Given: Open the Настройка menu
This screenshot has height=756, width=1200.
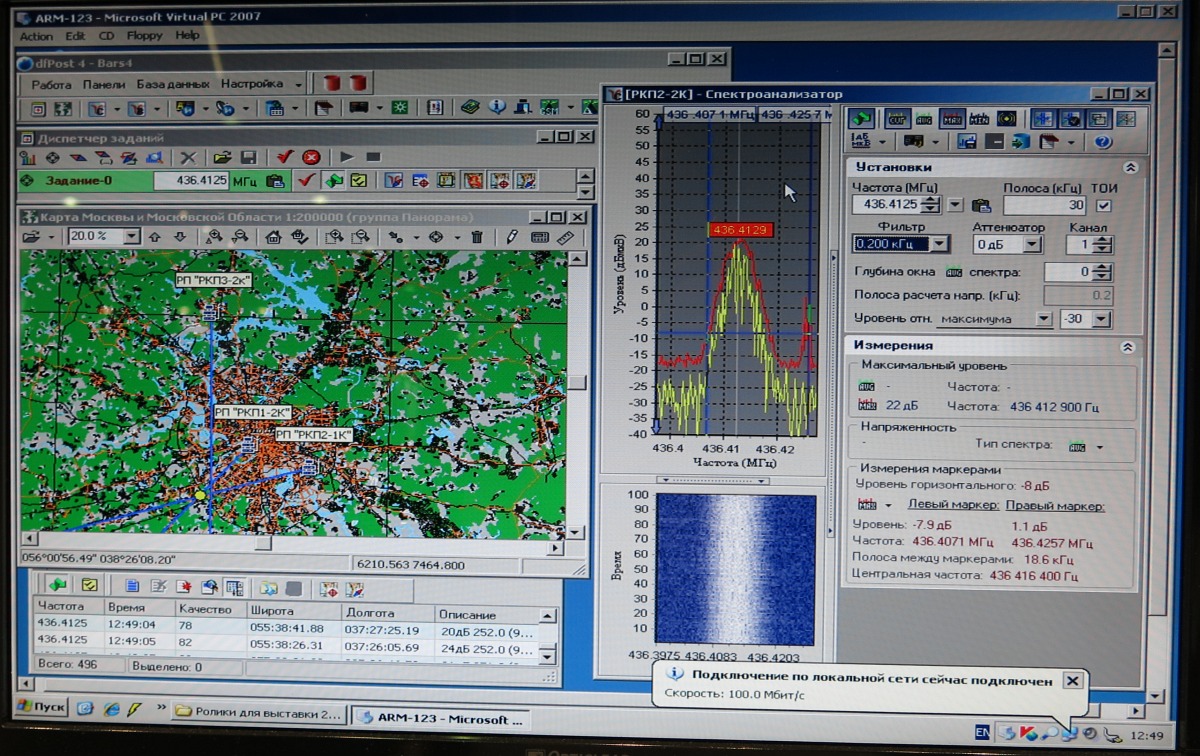Looking at the screenshot, I should pyautogui.click(x=252, y=85).
